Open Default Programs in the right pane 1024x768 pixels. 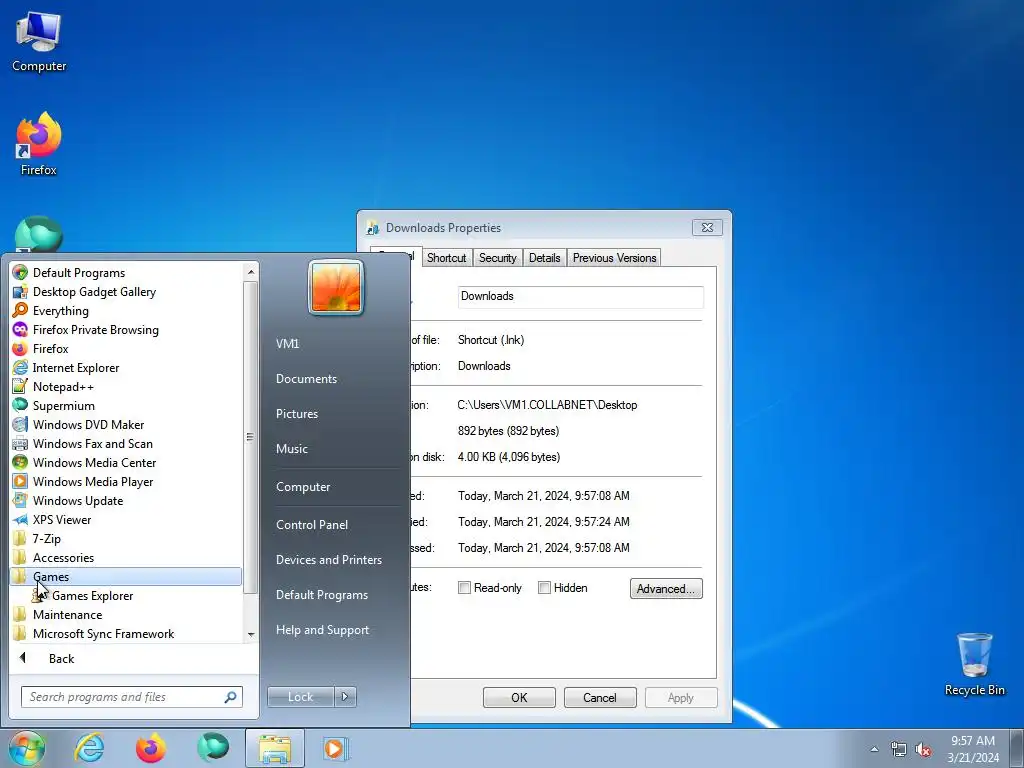(x=322, y=595)
